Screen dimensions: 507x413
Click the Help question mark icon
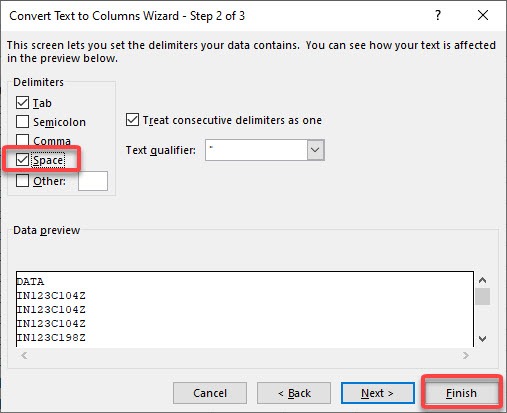point(438,15)
